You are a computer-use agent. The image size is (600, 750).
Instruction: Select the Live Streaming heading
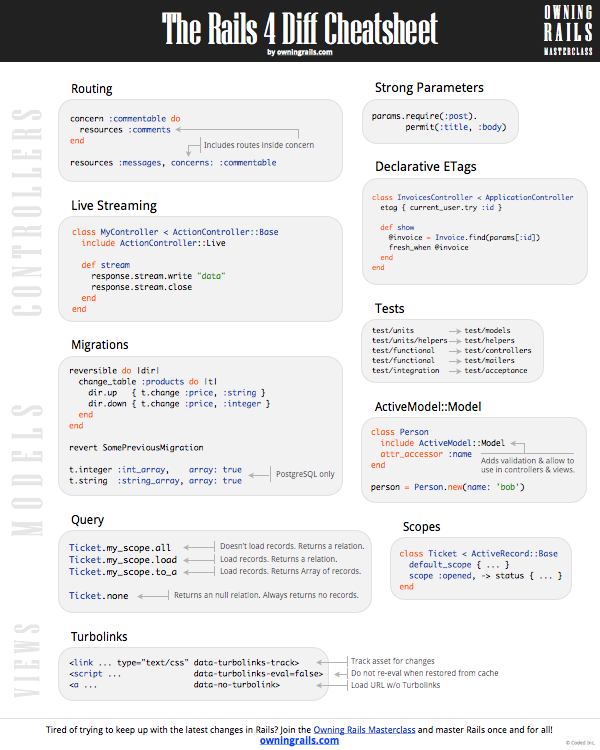114,206
